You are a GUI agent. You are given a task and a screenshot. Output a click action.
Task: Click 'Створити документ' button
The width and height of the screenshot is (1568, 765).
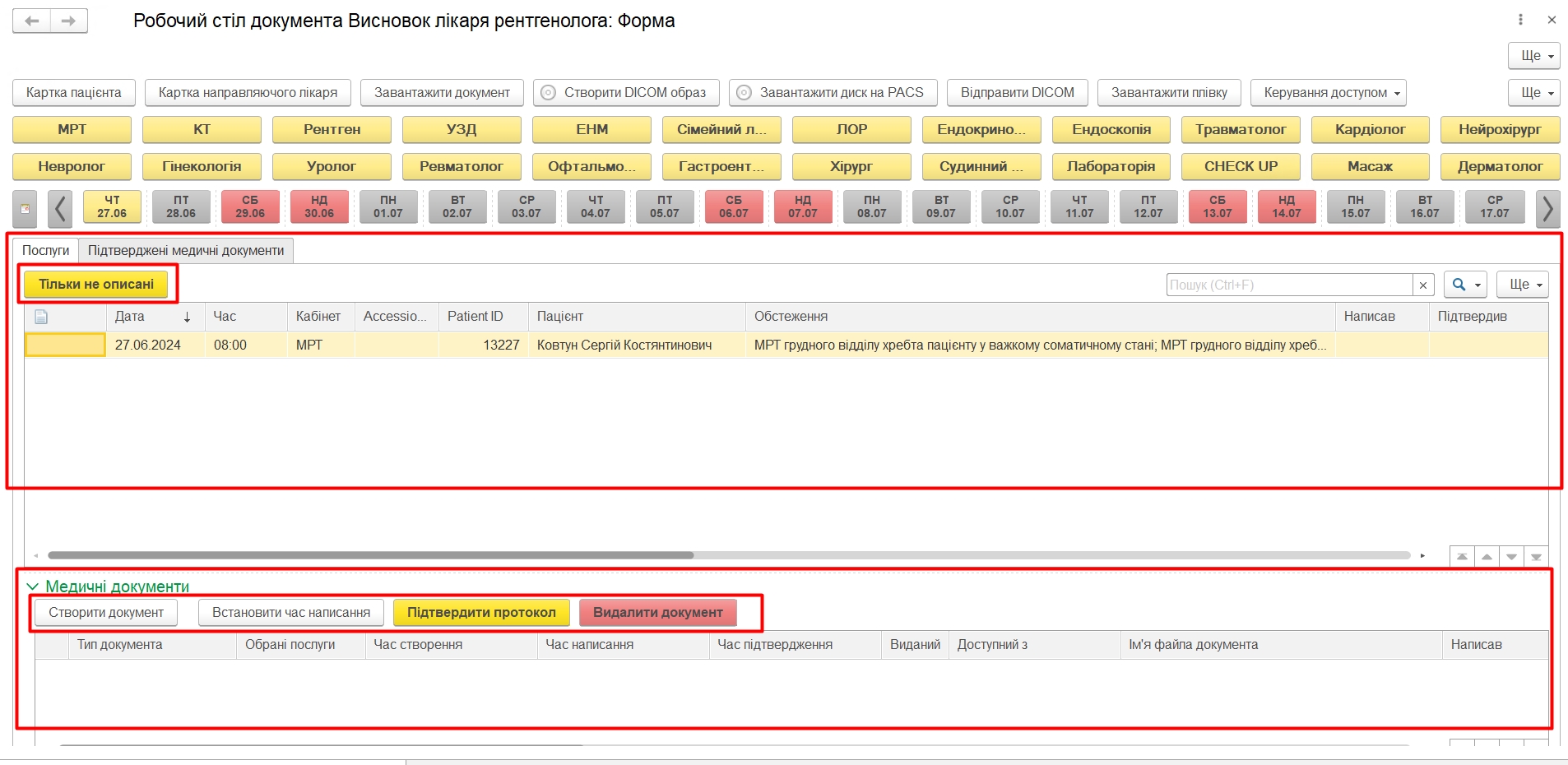(x=106, y=613)
